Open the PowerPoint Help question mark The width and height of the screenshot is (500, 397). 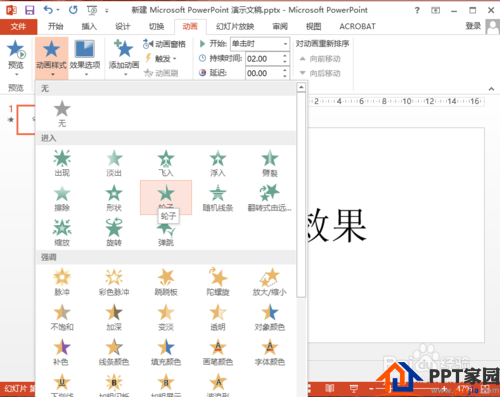click(x=417, y=10)
